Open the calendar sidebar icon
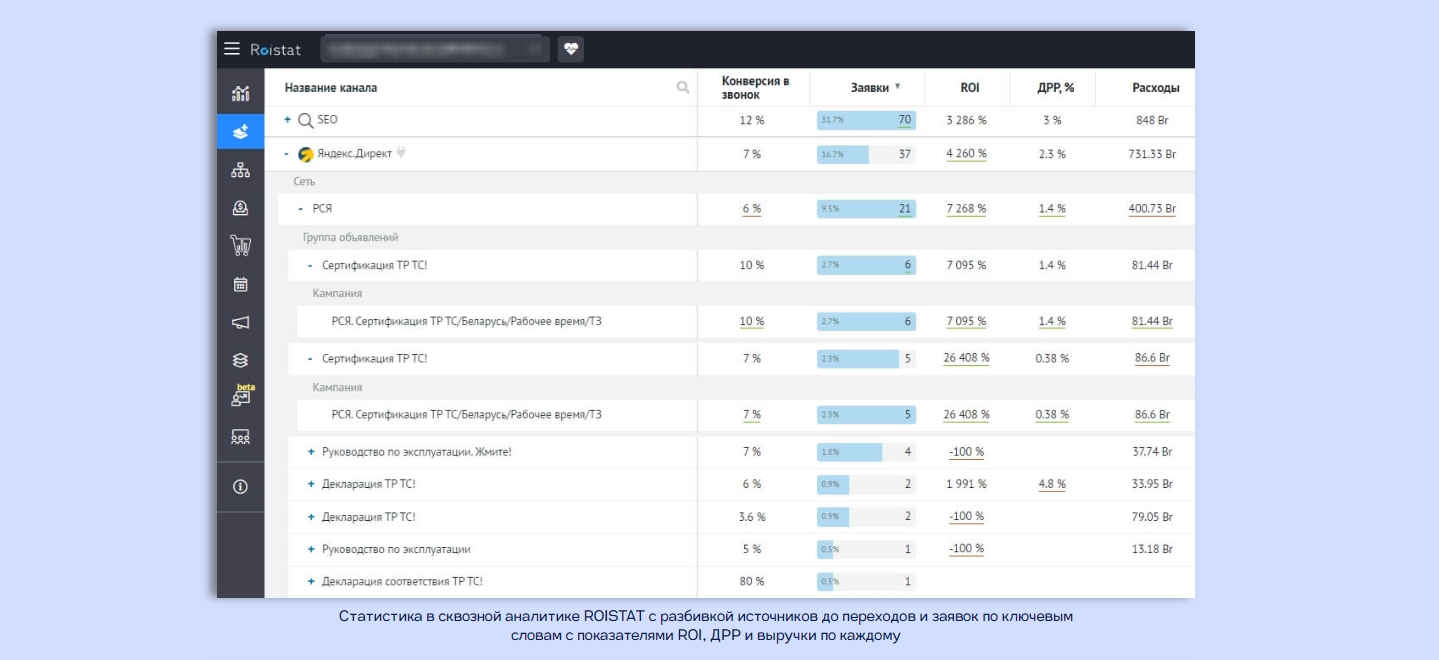The height and width of the screenshot is (660, 1439). [240, 285]
